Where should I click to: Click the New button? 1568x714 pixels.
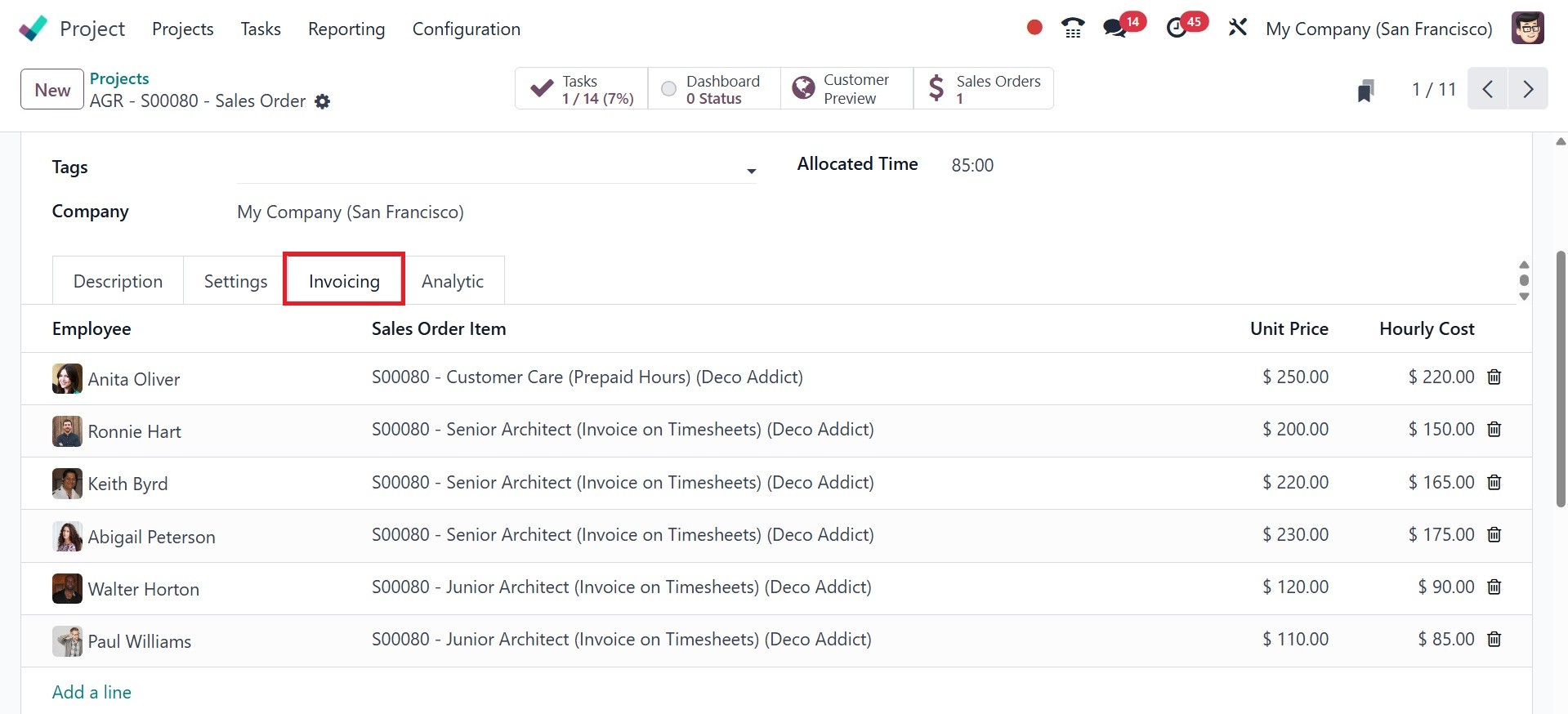pos(52,90)
